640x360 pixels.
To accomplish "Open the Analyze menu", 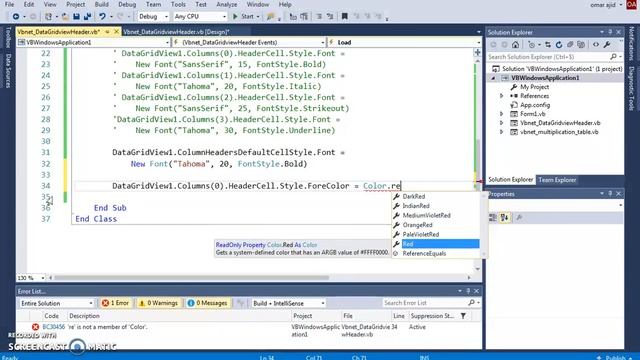I will [x=227, y=4].
